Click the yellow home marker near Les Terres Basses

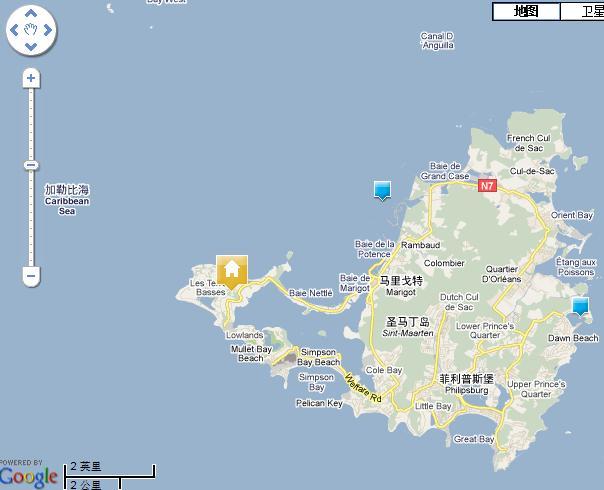[231, 270]
